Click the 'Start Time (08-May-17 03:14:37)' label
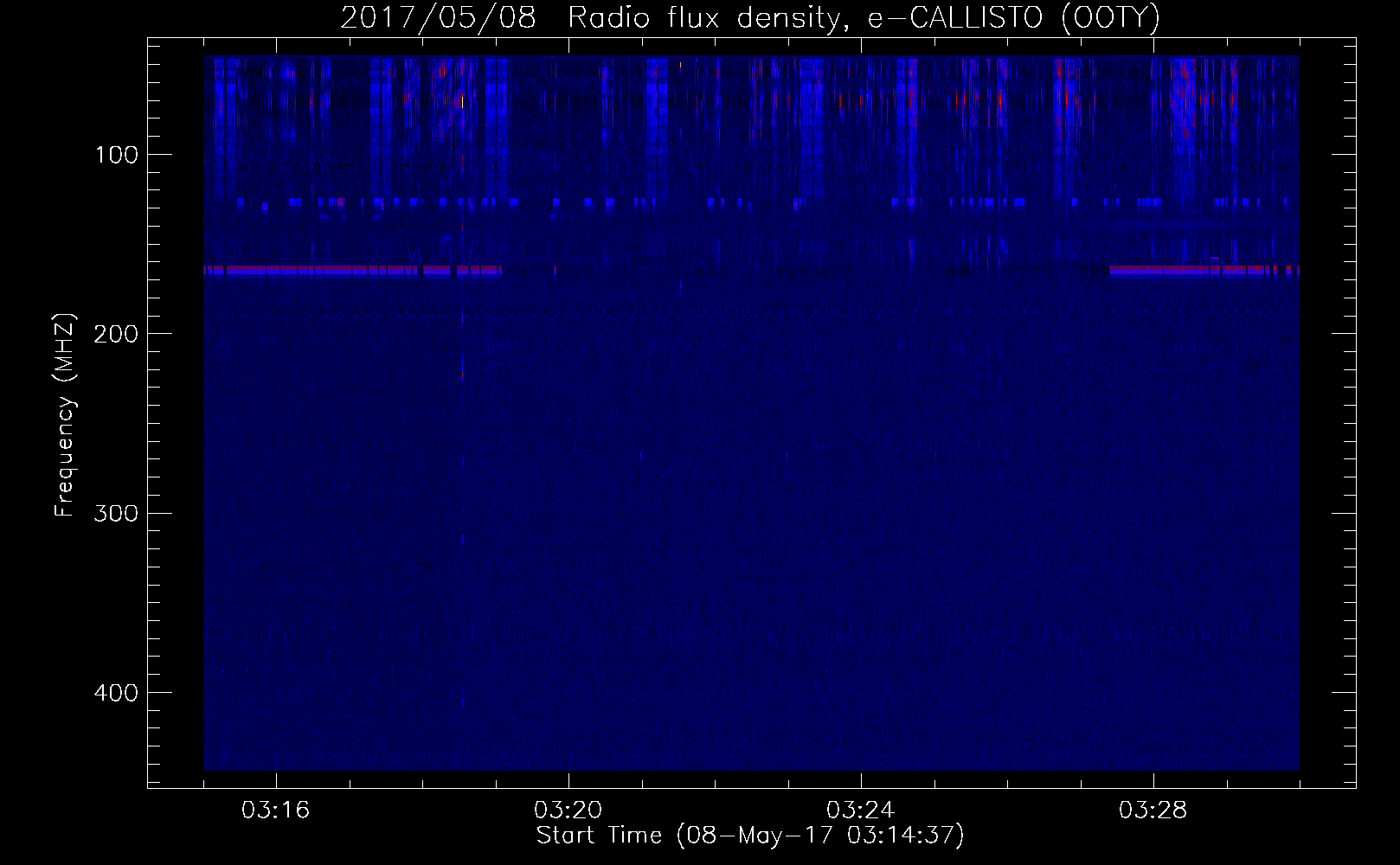The height and width of the screenshot is (865, 1400). point(750,836)
